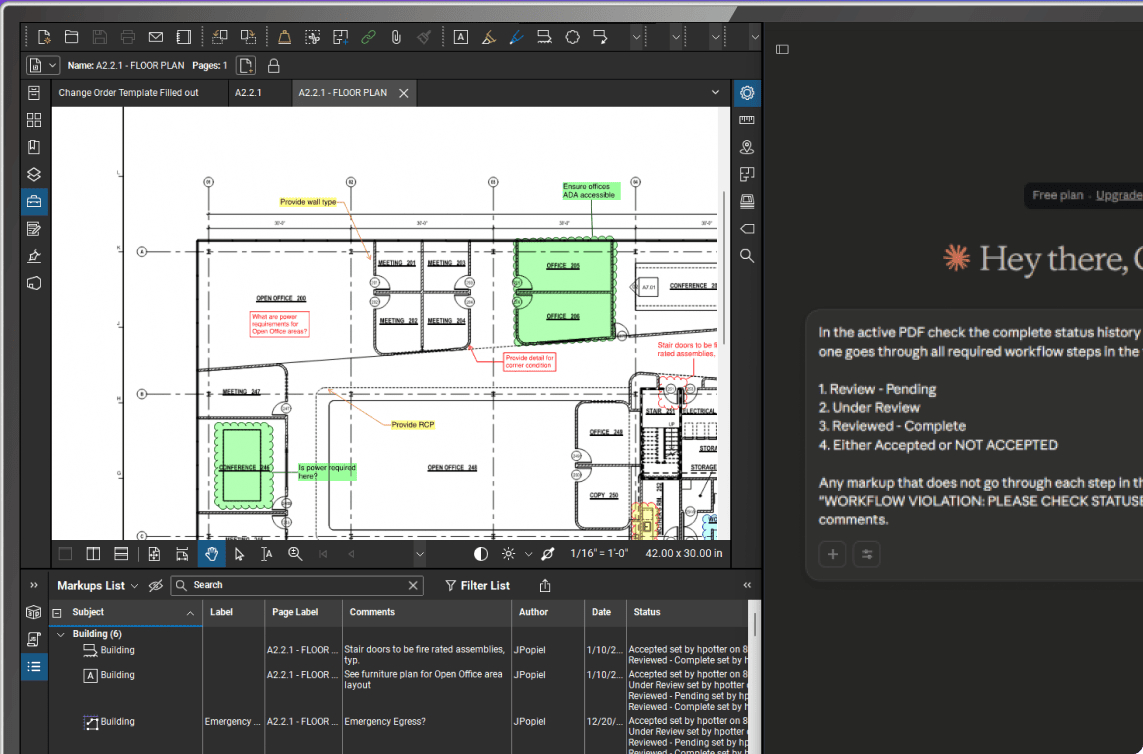Activate the Select arrow tool
Screen dimensions: 1143x754
pyautogui.click(x=239, y=553)
